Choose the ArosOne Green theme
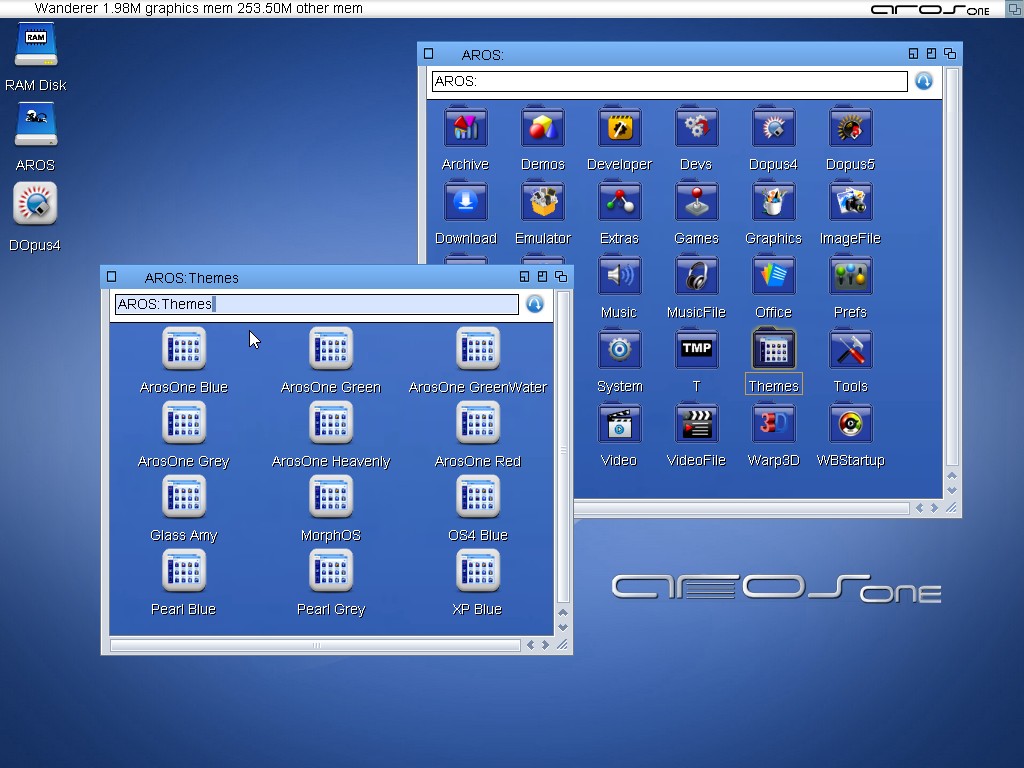 click(331, 350)
